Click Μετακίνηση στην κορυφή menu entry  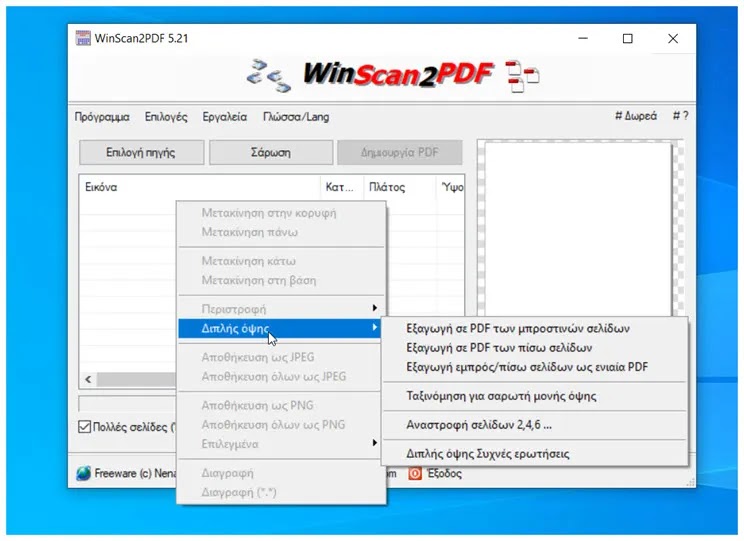click(x=281, y=213)
